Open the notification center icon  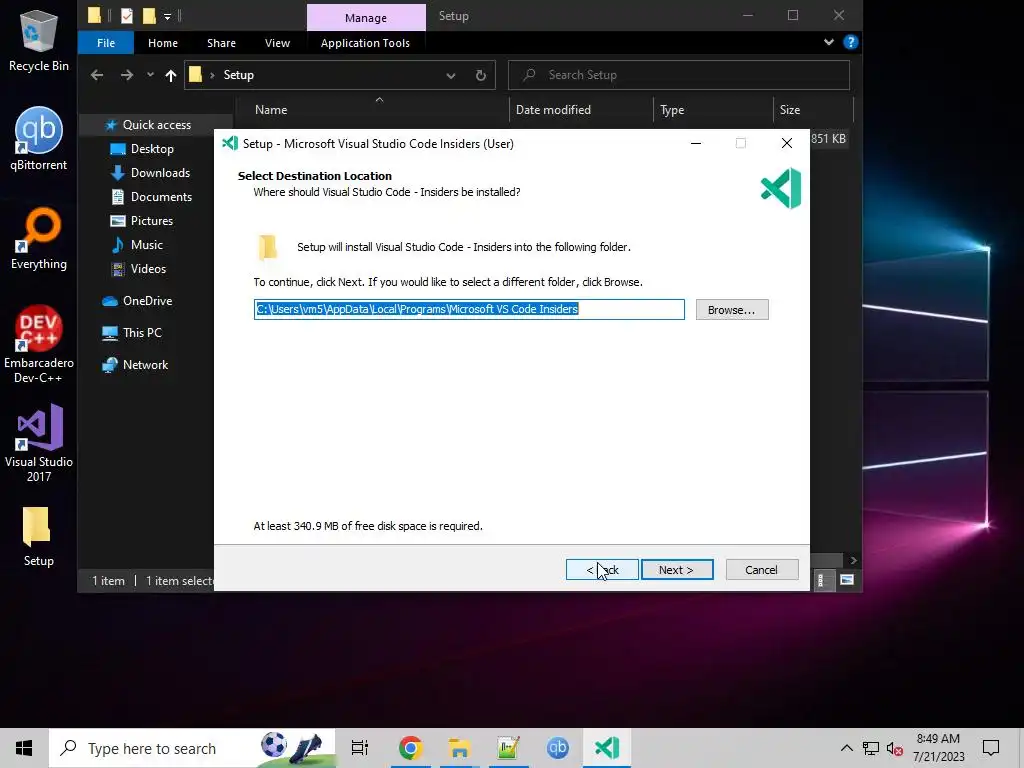point(991,748)
